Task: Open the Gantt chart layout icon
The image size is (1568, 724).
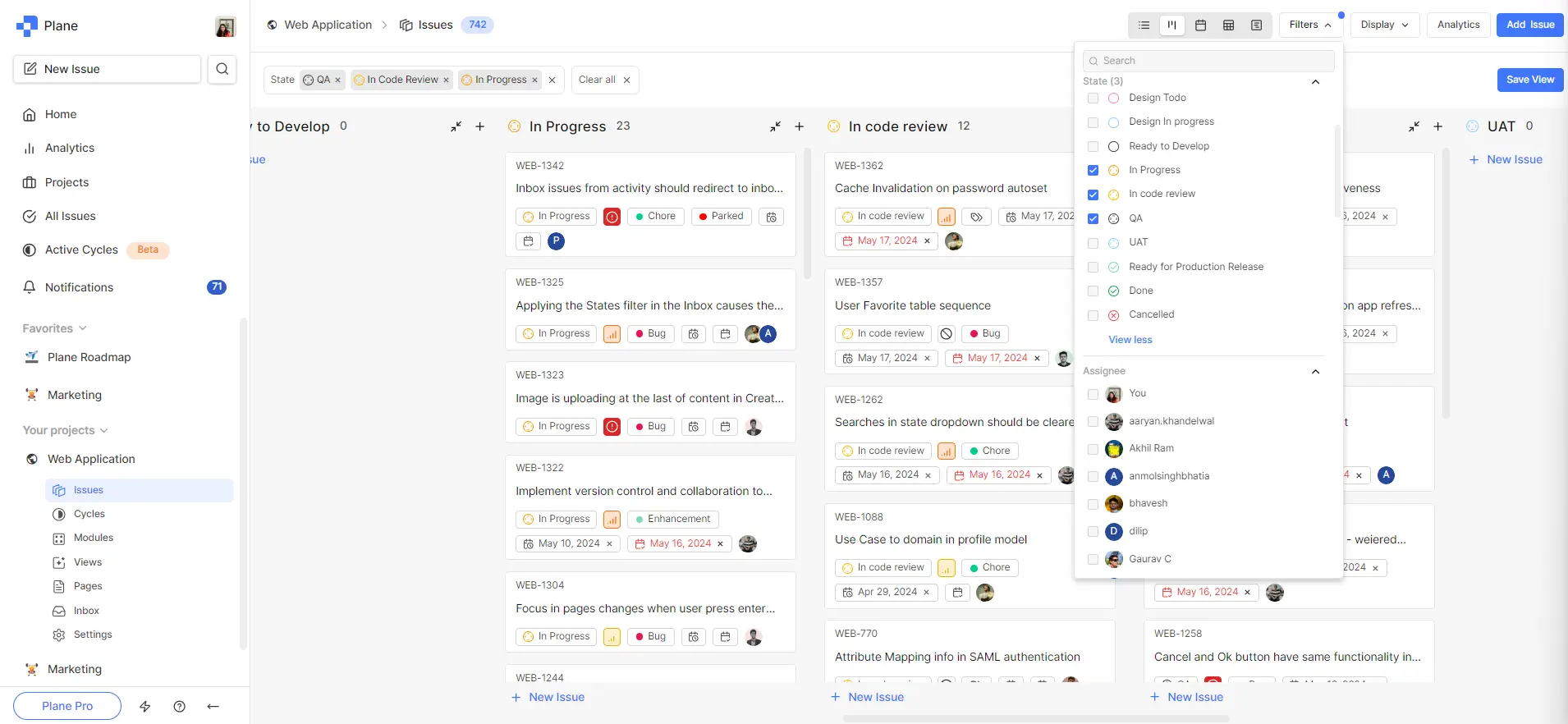Action: click(x=1256, y=25)
